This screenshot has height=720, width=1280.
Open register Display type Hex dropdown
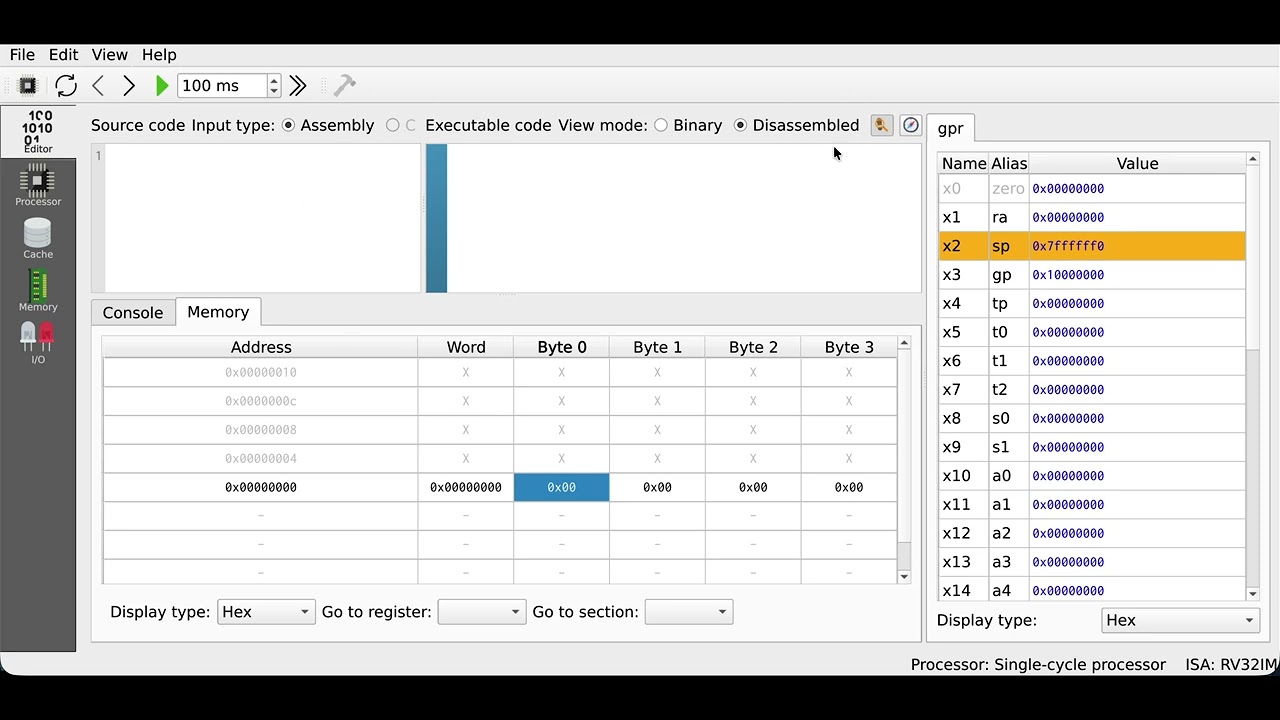click(1180, 620)
